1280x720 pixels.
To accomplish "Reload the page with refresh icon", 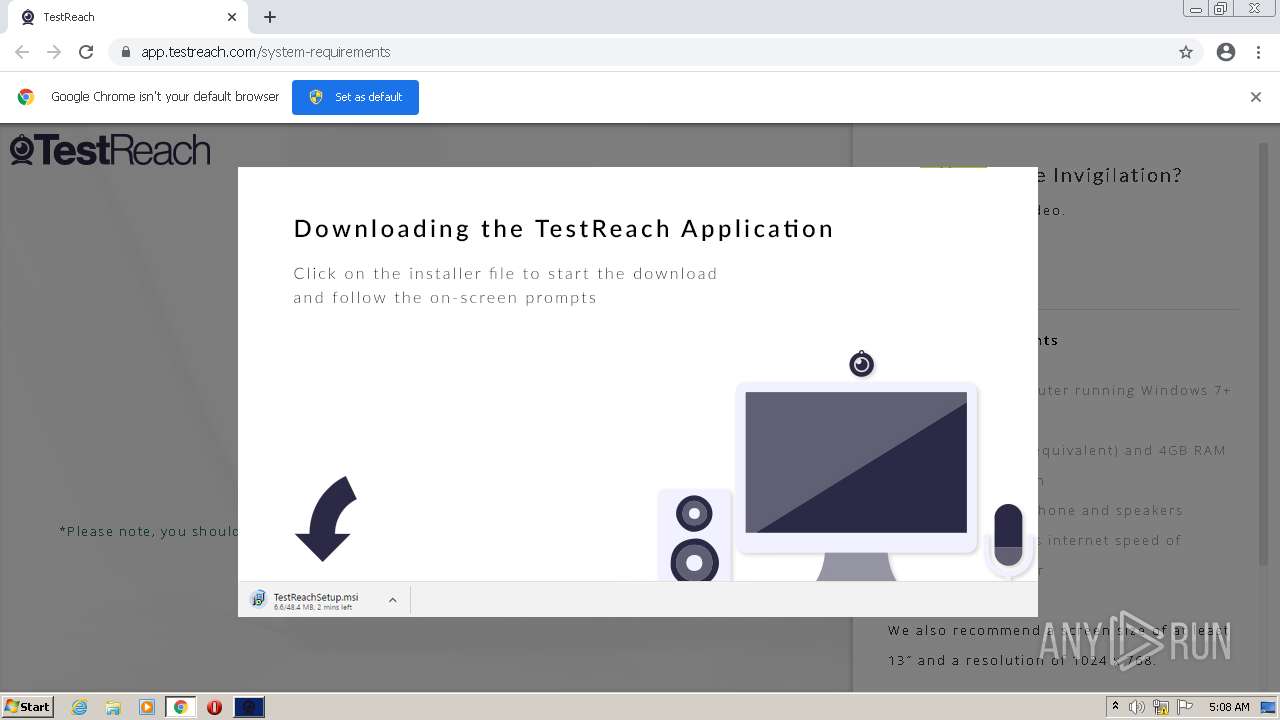I will 86,52.
